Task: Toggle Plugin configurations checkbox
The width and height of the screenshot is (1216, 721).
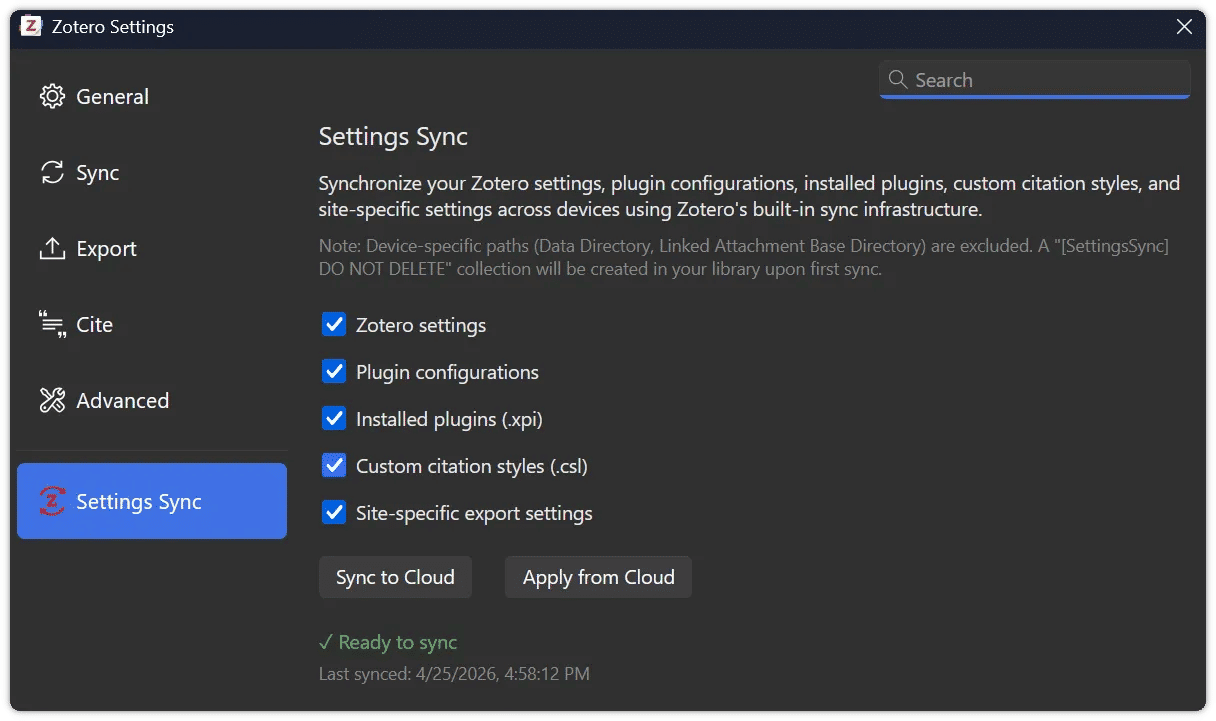Action: click(334, 371)
